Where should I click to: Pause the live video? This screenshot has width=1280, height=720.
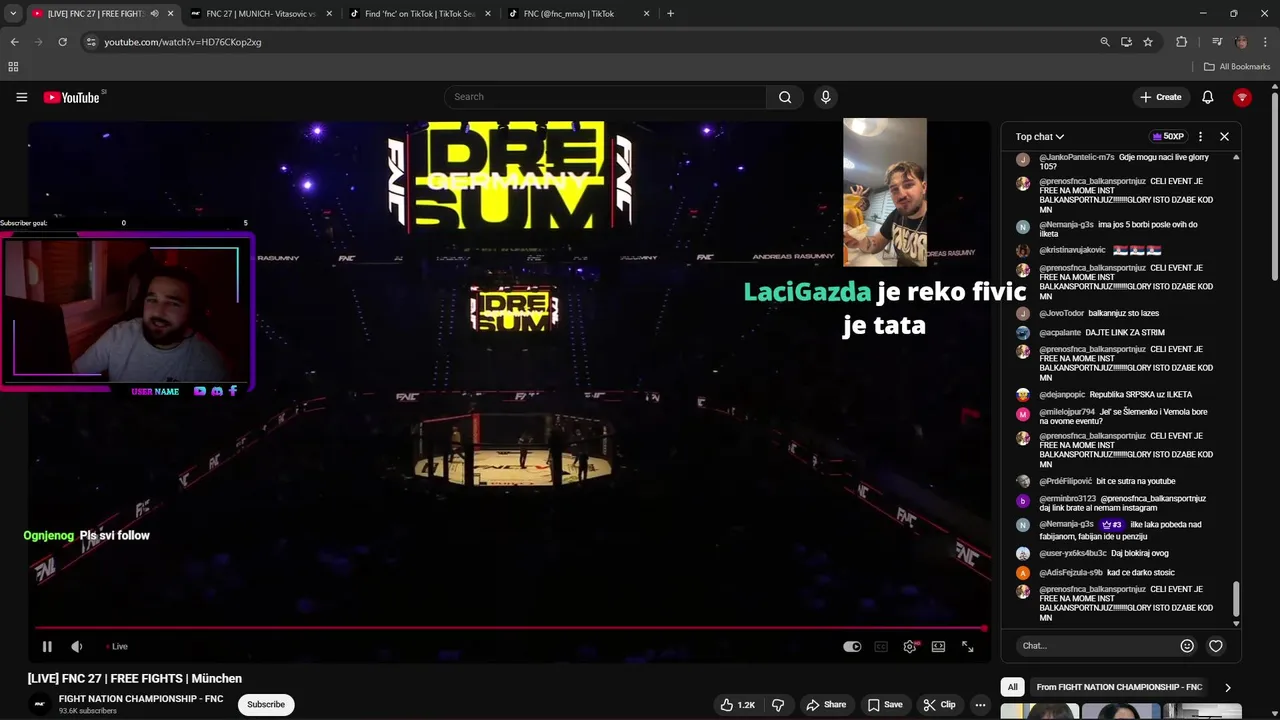pyautogui.click(x=47, y=646)
